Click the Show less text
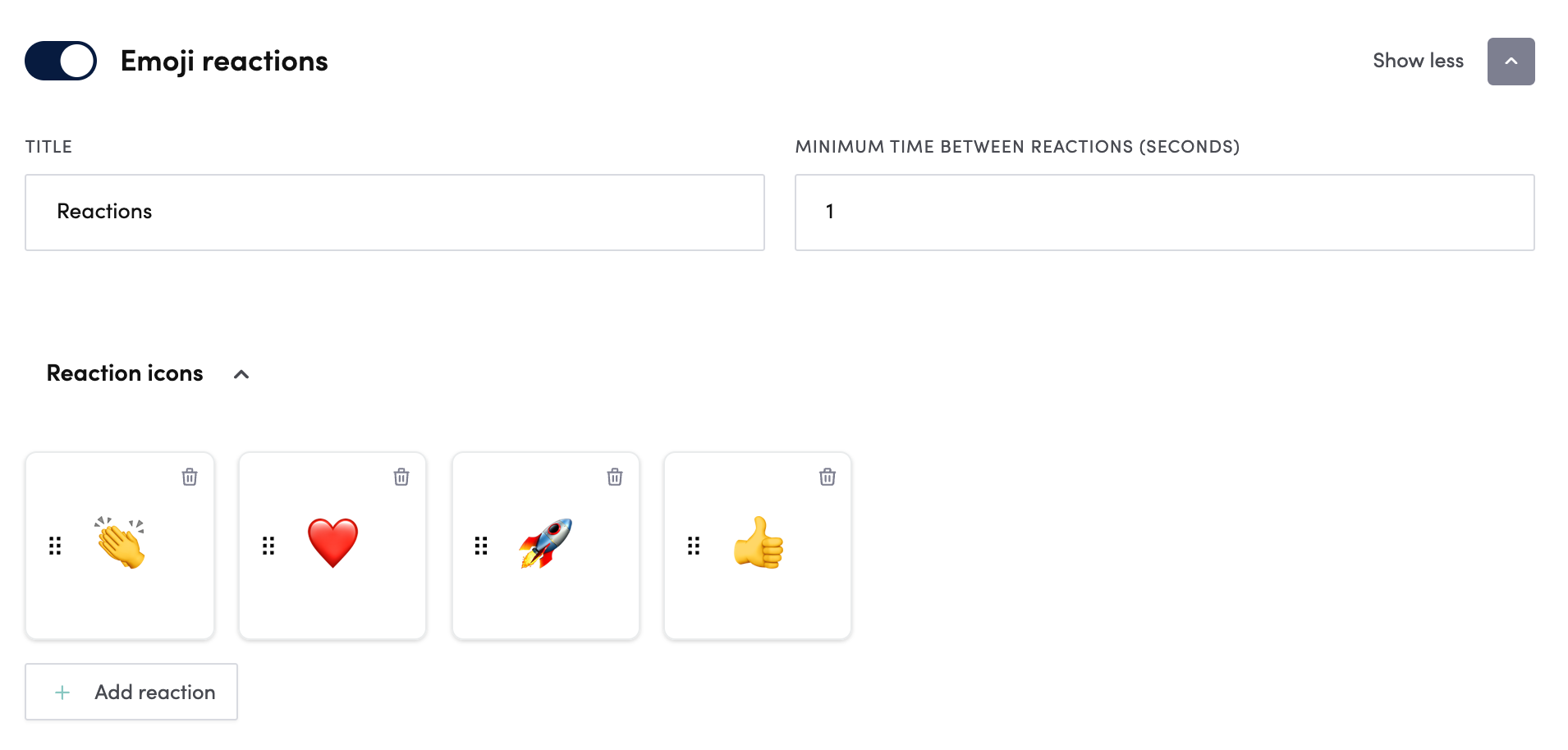Viewport: 1568px width, 750px height. (x=1418, y=61)
